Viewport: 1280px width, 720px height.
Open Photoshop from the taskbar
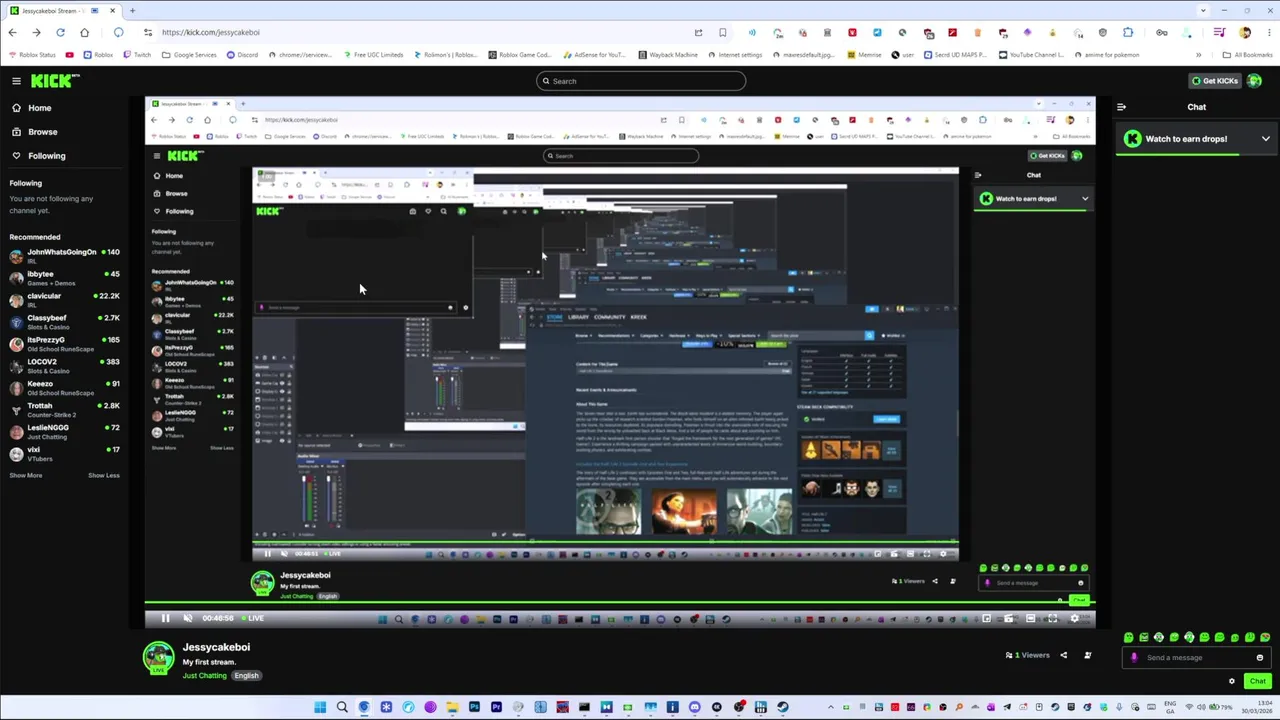coord(474,708)
